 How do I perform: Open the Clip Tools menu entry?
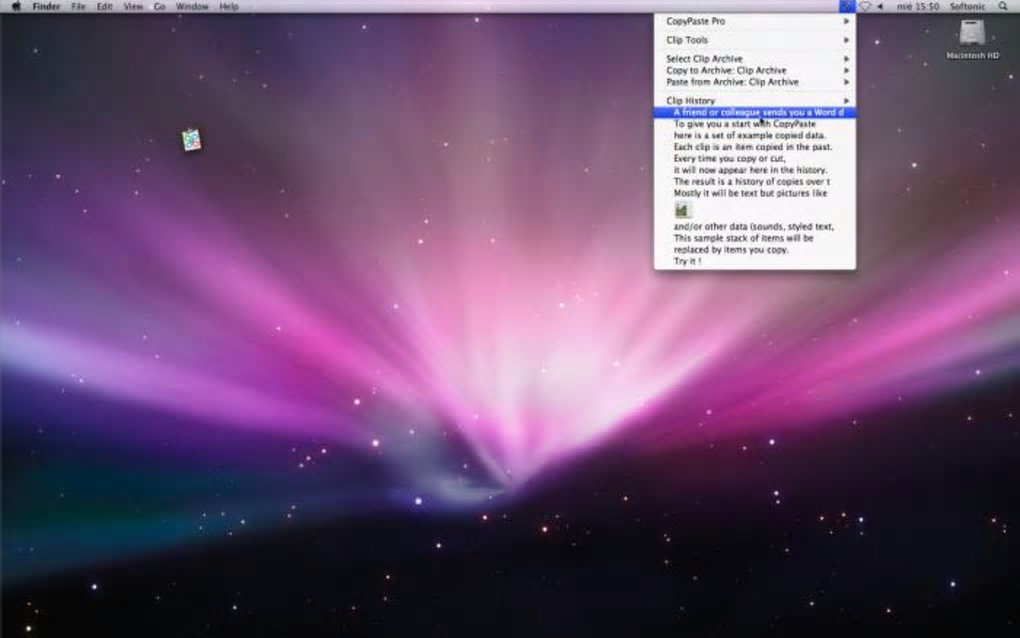tap(755, 40)
